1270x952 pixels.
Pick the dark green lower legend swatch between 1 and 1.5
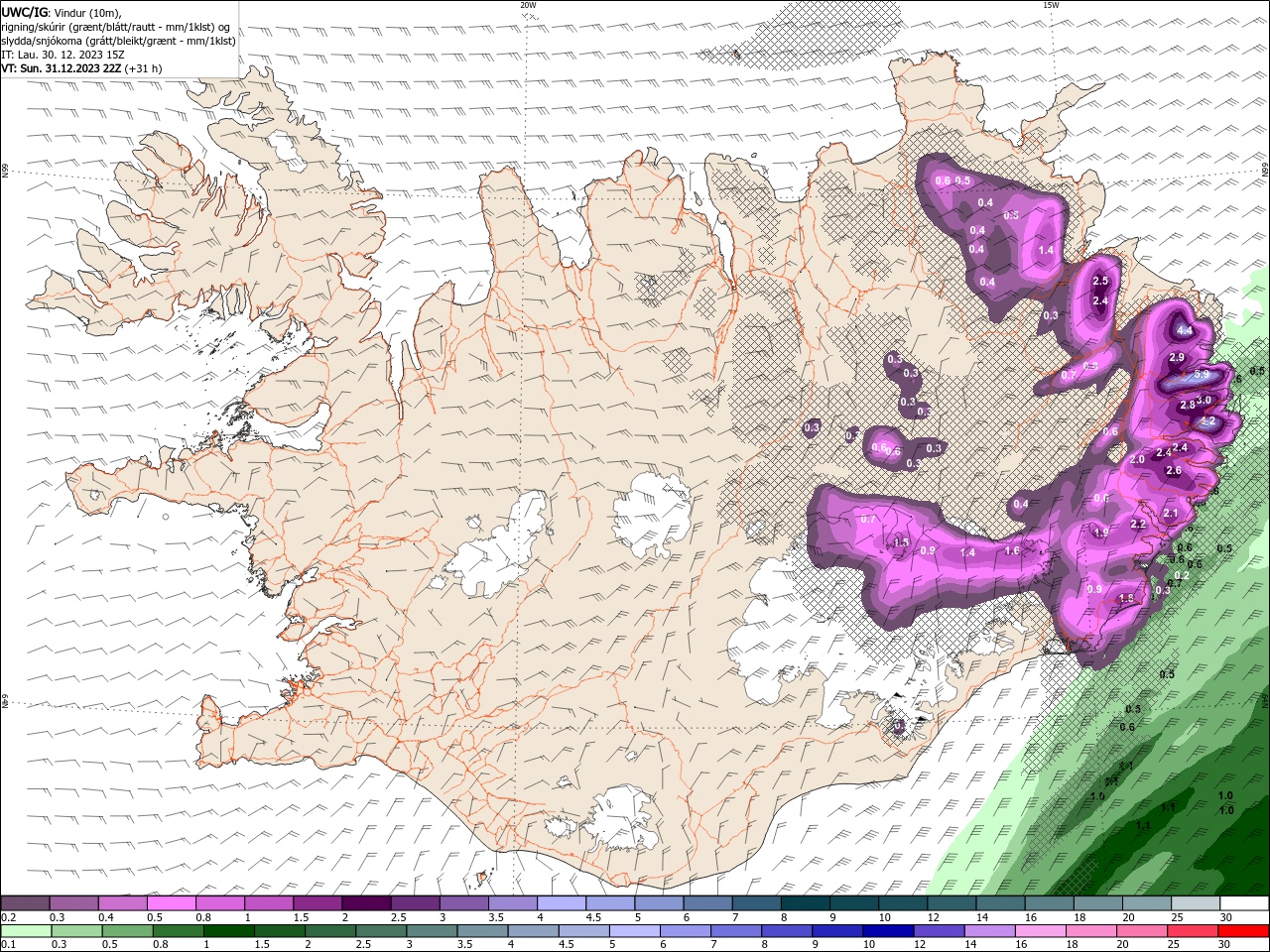point(229,931)
